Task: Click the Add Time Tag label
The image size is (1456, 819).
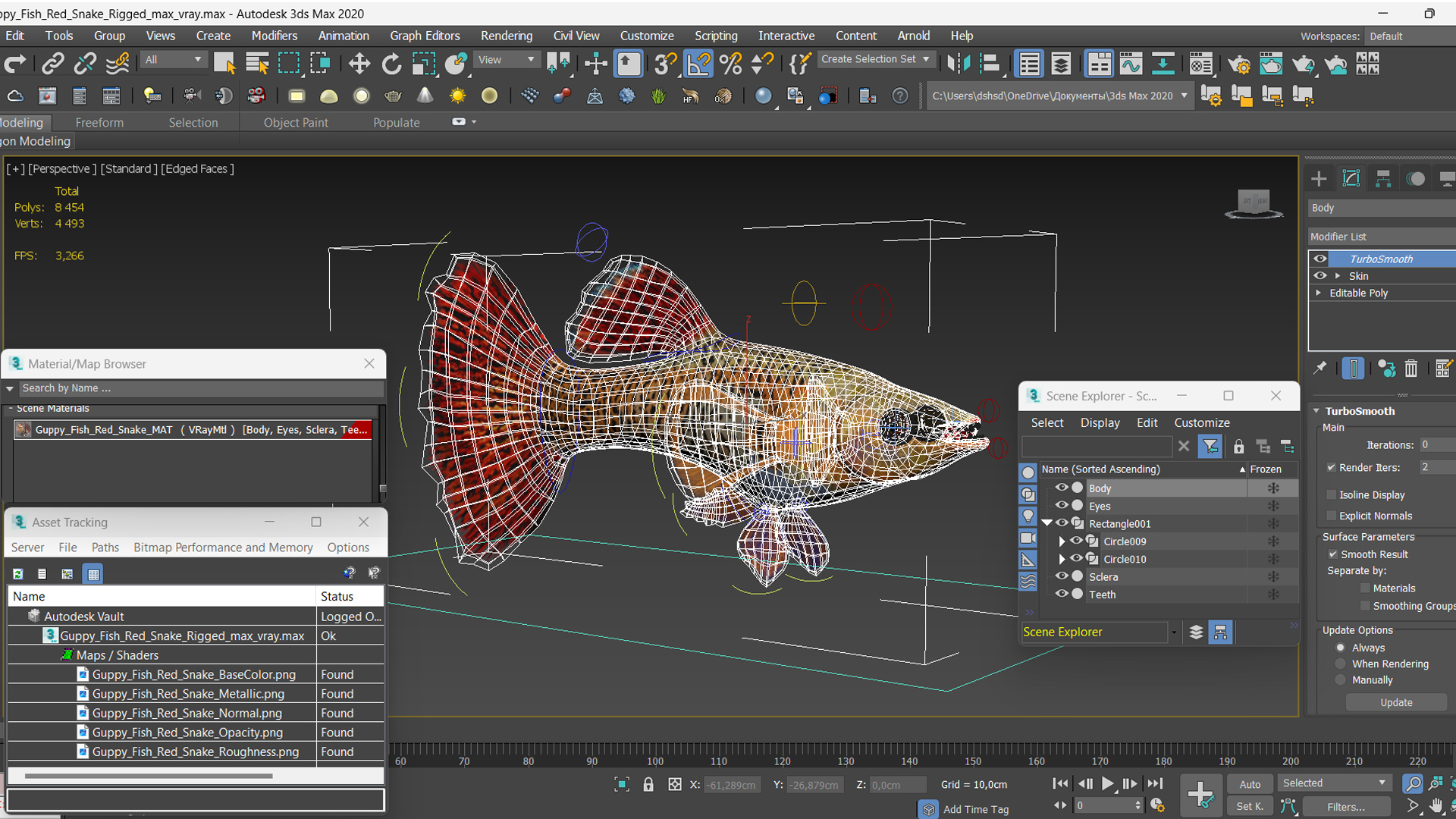Action: coord(976,809)
